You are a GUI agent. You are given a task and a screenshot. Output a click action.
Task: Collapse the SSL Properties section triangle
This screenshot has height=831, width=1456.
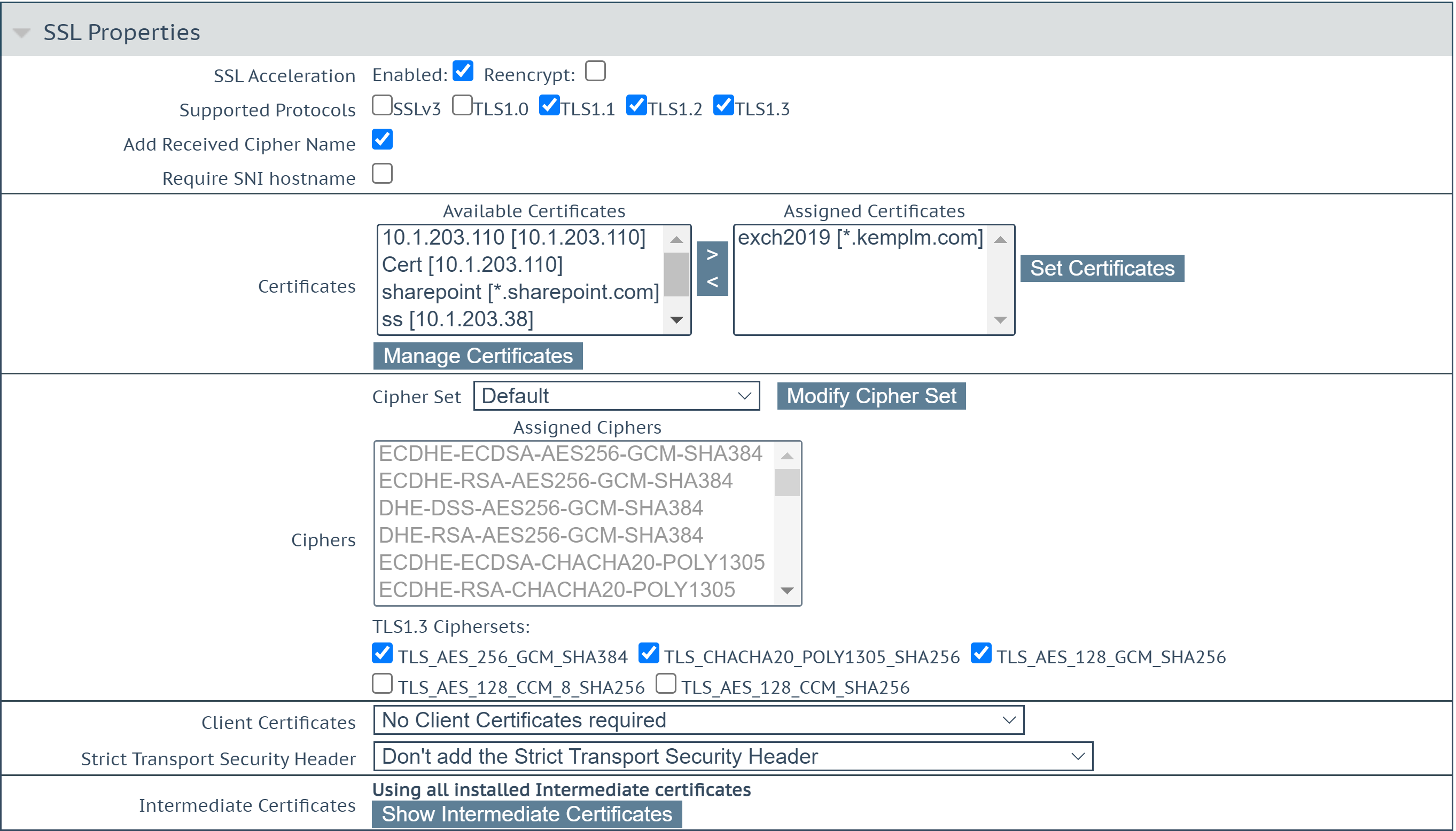pos(22,33)
